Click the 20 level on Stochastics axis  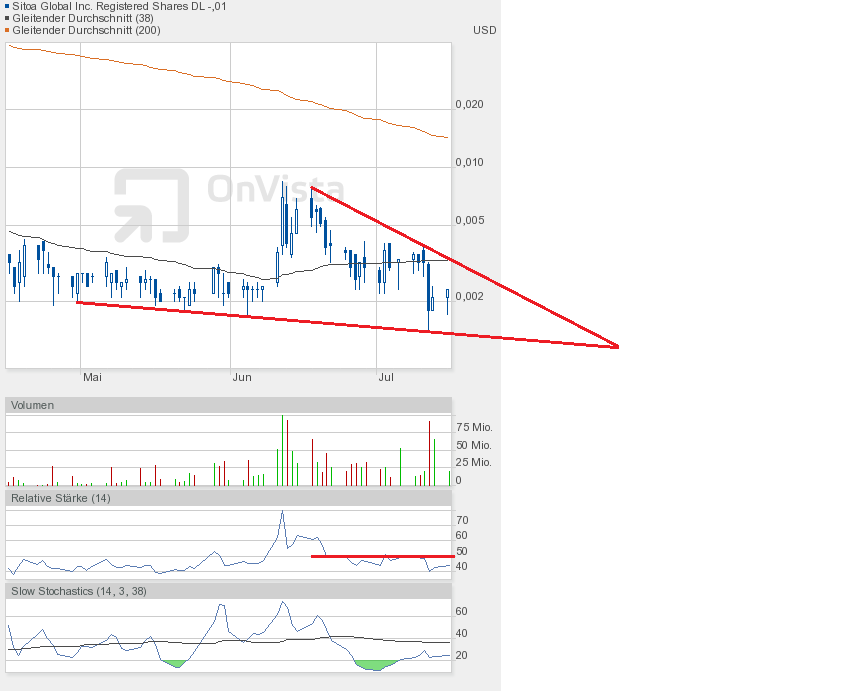461,655
